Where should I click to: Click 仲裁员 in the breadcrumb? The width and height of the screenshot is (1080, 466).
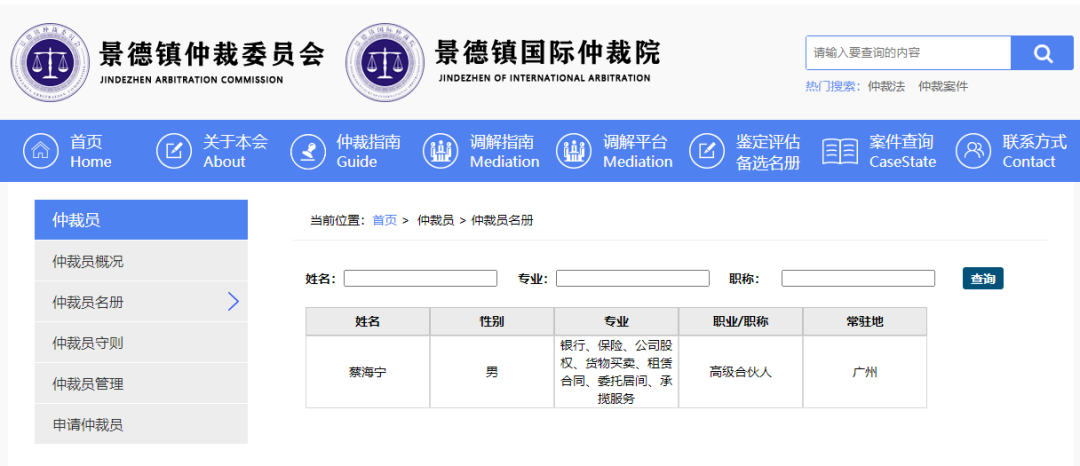pyautogui.click(x=435, y=220)
